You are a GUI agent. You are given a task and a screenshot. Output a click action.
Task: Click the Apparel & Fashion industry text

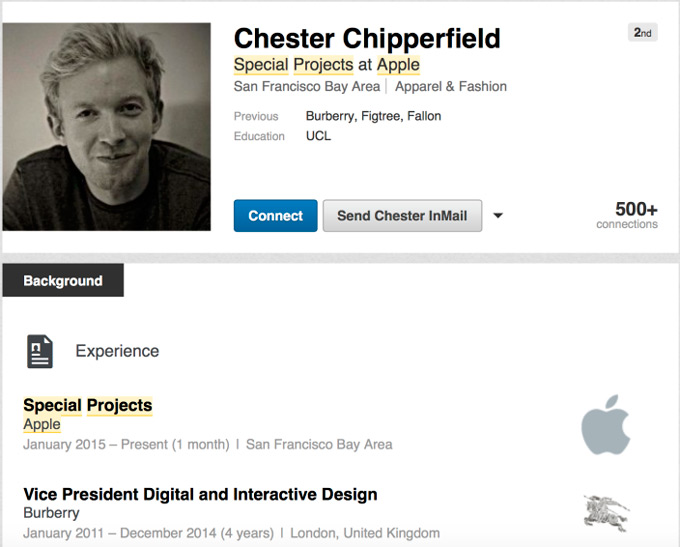coord(451,87)
